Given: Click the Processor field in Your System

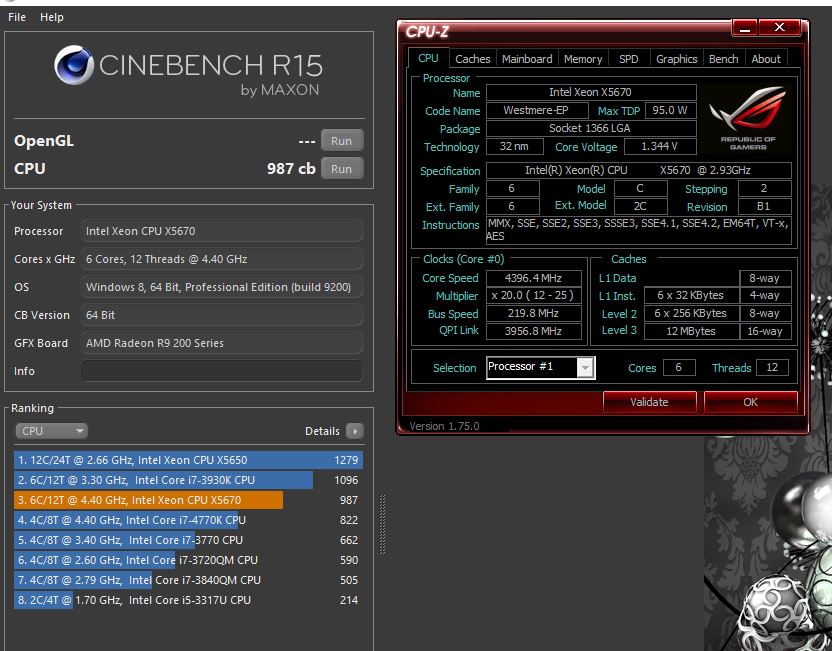Looking at the screenshot, I should tap(222, 231).
